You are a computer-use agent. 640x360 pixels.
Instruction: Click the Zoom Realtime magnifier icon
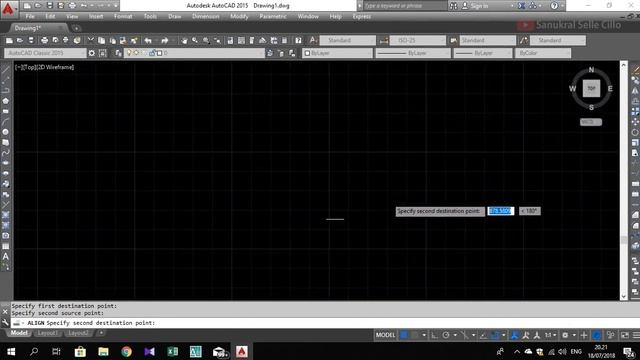[195, 40]
